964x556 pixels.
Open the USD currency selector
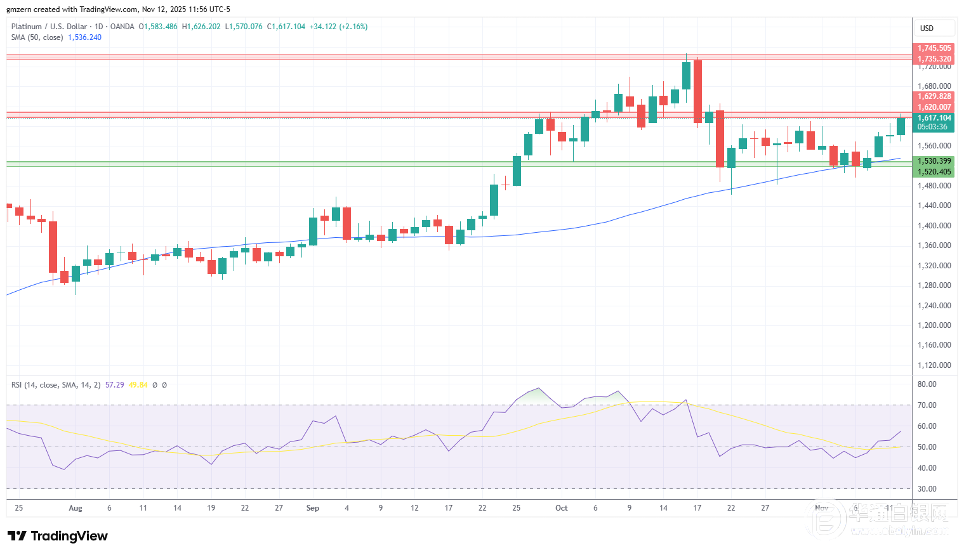(926, 27)
